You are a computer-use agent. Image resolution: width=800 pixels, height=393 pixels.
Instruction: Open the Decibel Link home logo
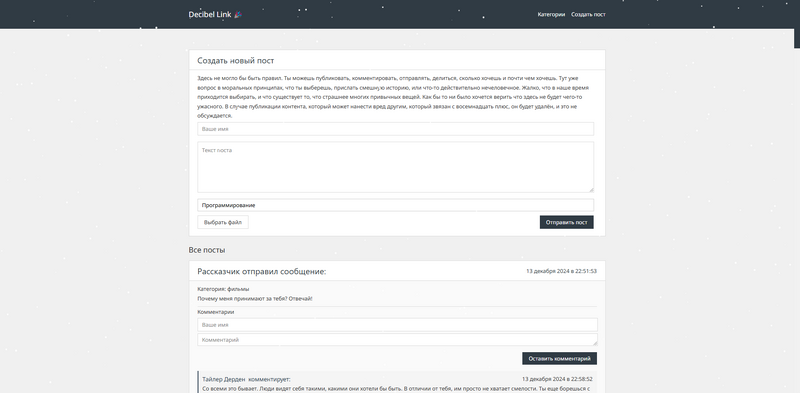point(215,14)
